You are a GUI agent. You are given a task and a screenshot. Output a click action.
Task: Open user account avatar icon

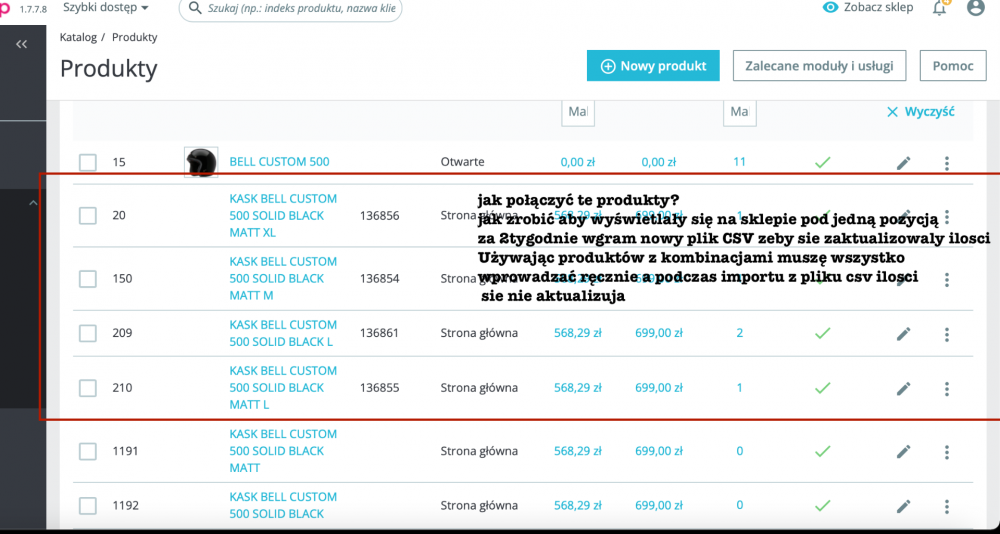coord(976,8)
